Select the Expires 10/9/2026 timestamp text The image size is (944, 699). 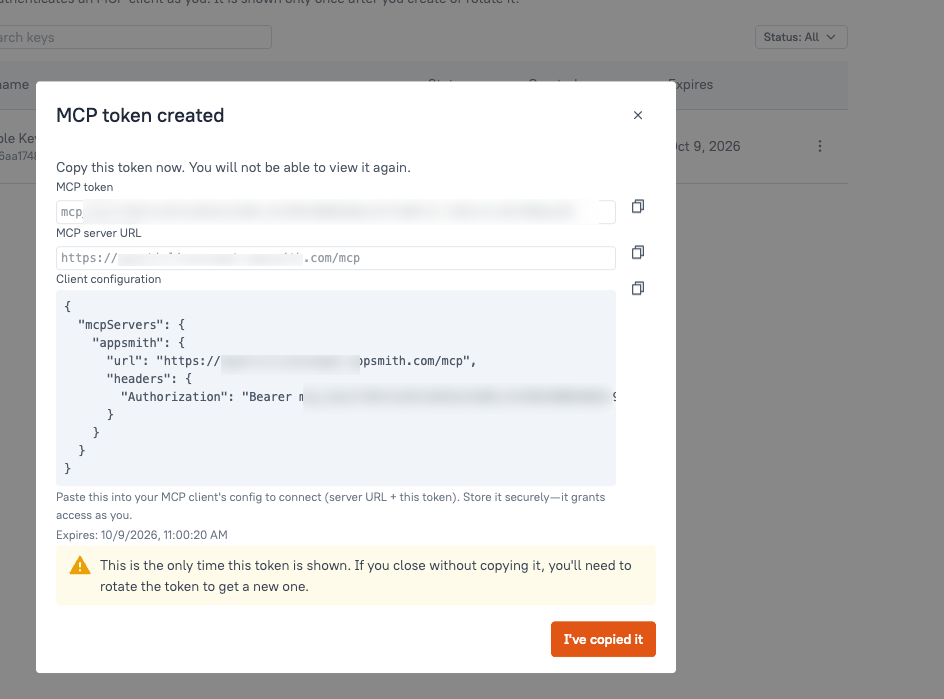point(141,535)
